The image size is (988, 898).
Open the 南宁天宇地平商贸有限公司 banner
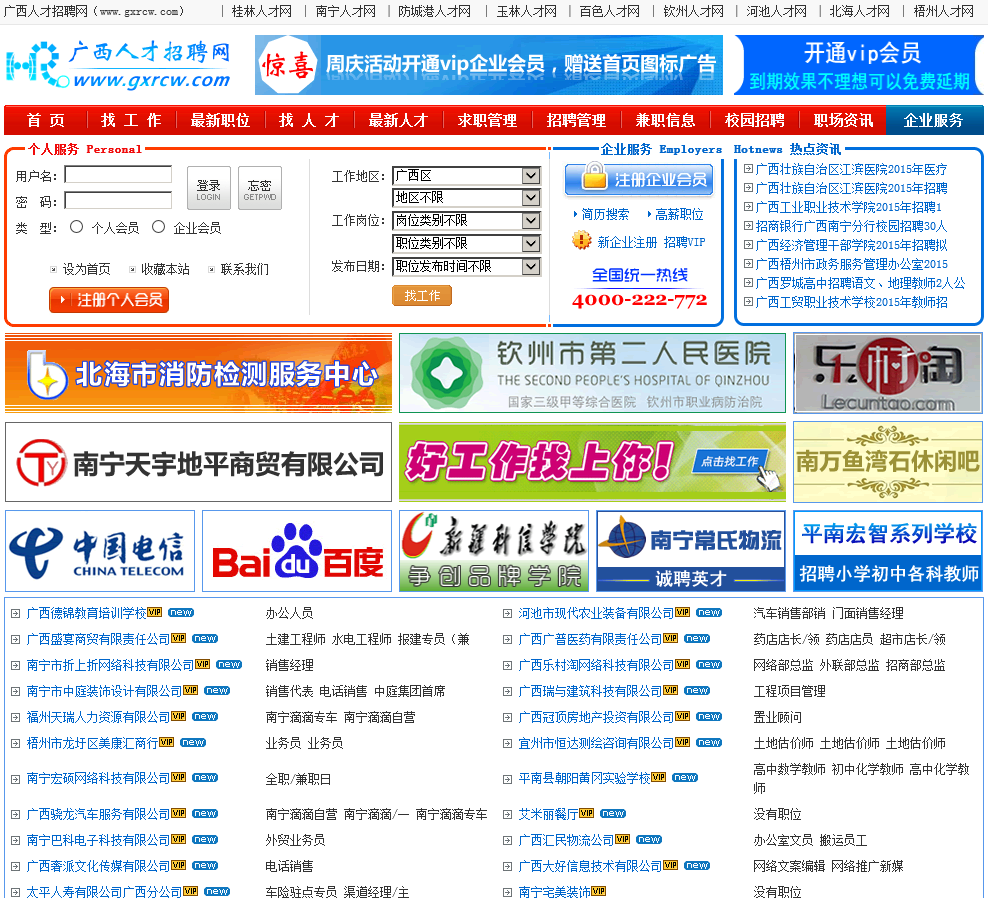pos(198,462)
